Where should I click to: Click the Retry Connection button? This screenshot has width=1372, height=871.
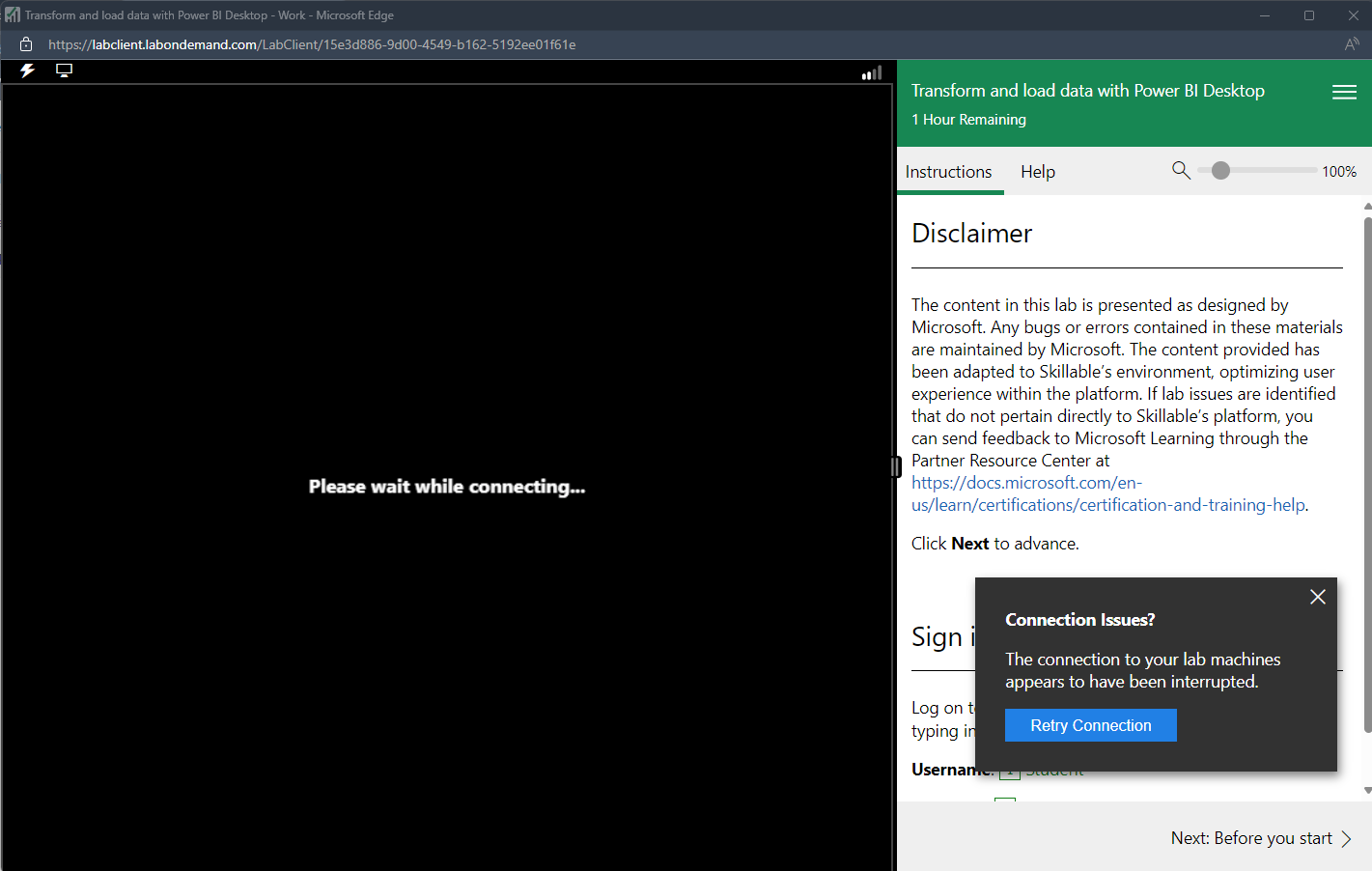(1090, 725)
